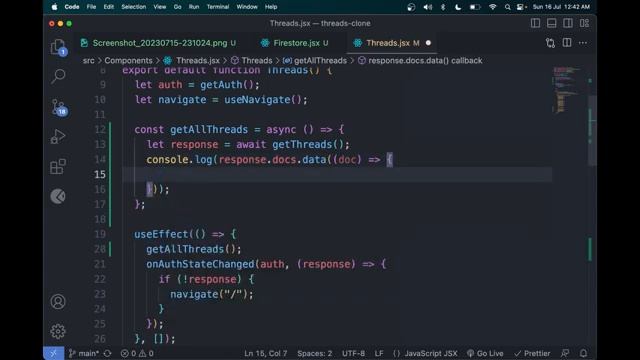Open the Terminal menu

[218, 7]
